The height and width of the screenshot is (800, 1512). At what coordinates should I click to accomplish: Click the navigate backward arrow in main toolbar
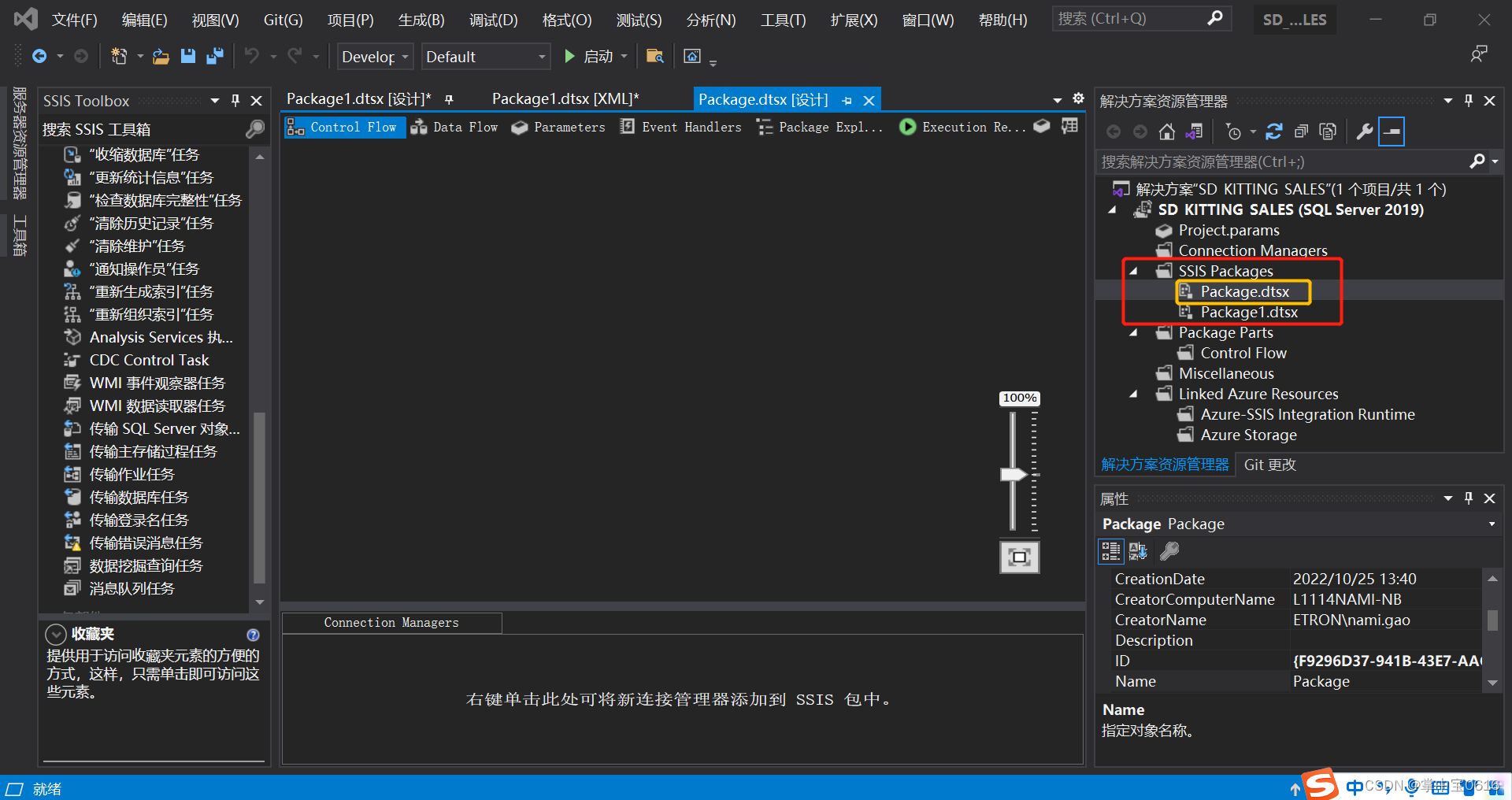coord(39,57)
